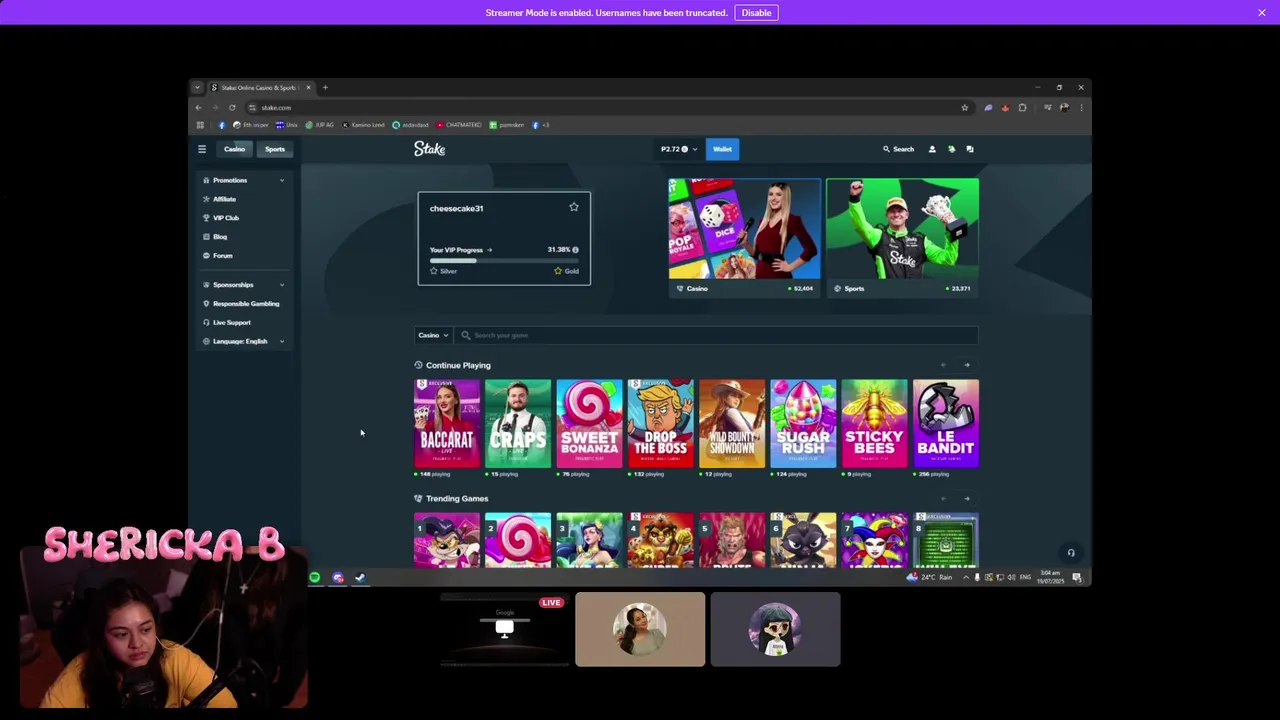Open the Chrome three-dot menu
Viewport: 1280px width, 720px height.
click(1081, 107)
